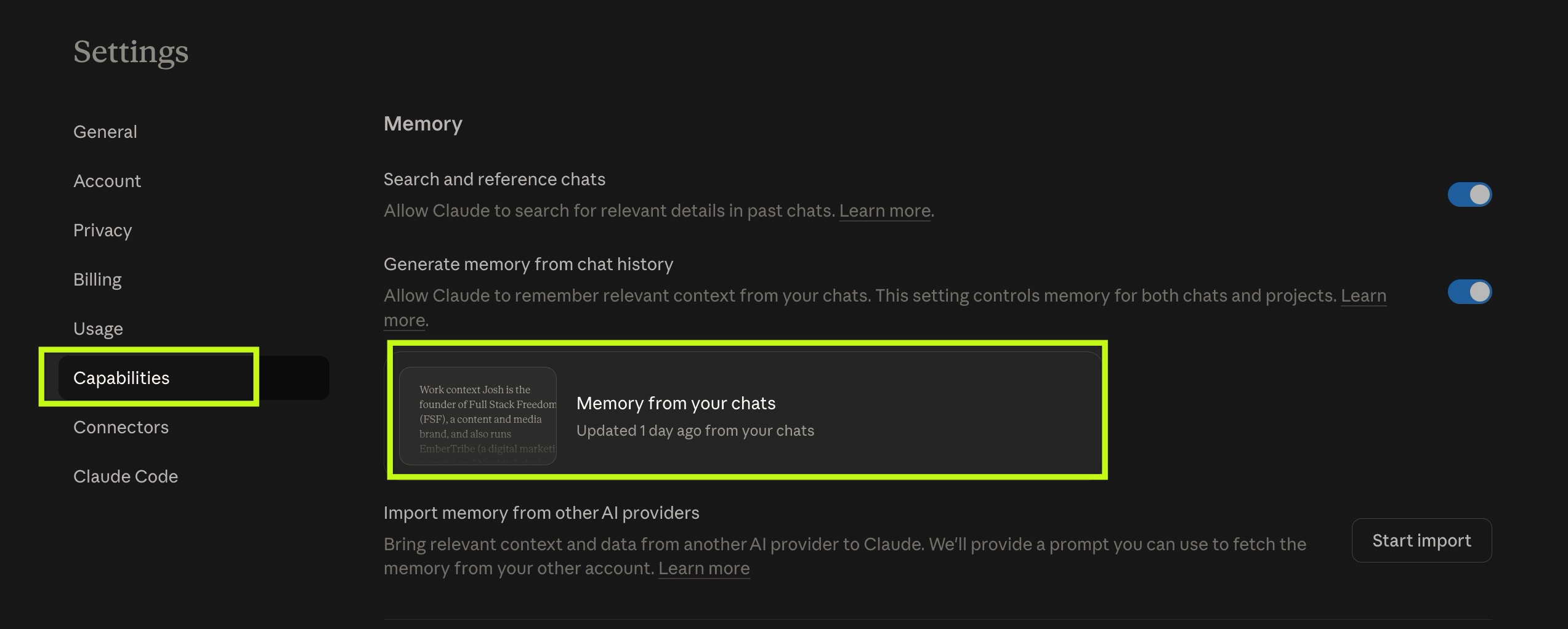Switch to the Account settings tab
Screen dimensions: 1568x629
pyautogui.click(x=107, y=180)
